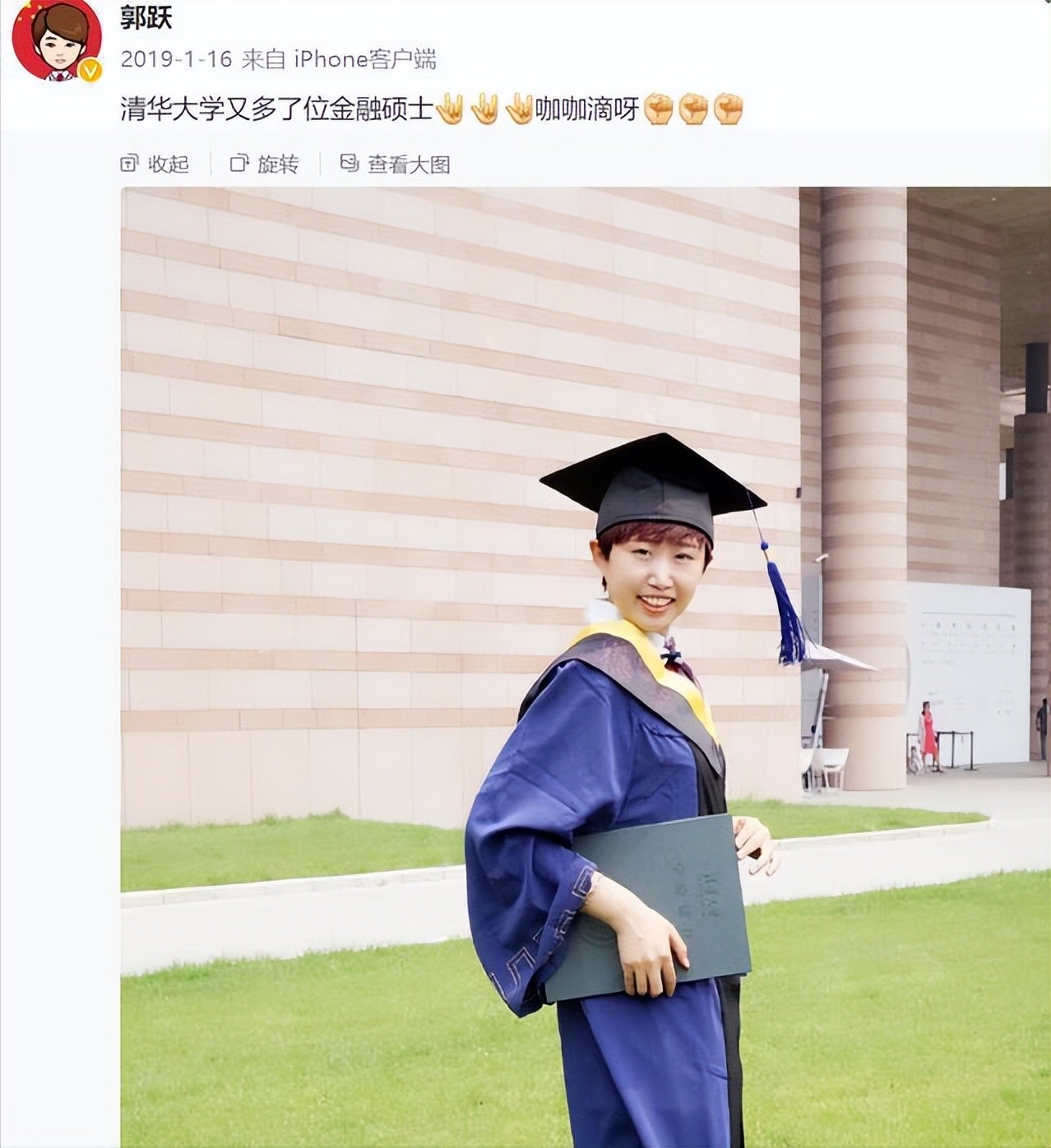Screen dimensions: 1051x1148
Task: Click the 旋转 rotate label
Action: pos(278,164)
